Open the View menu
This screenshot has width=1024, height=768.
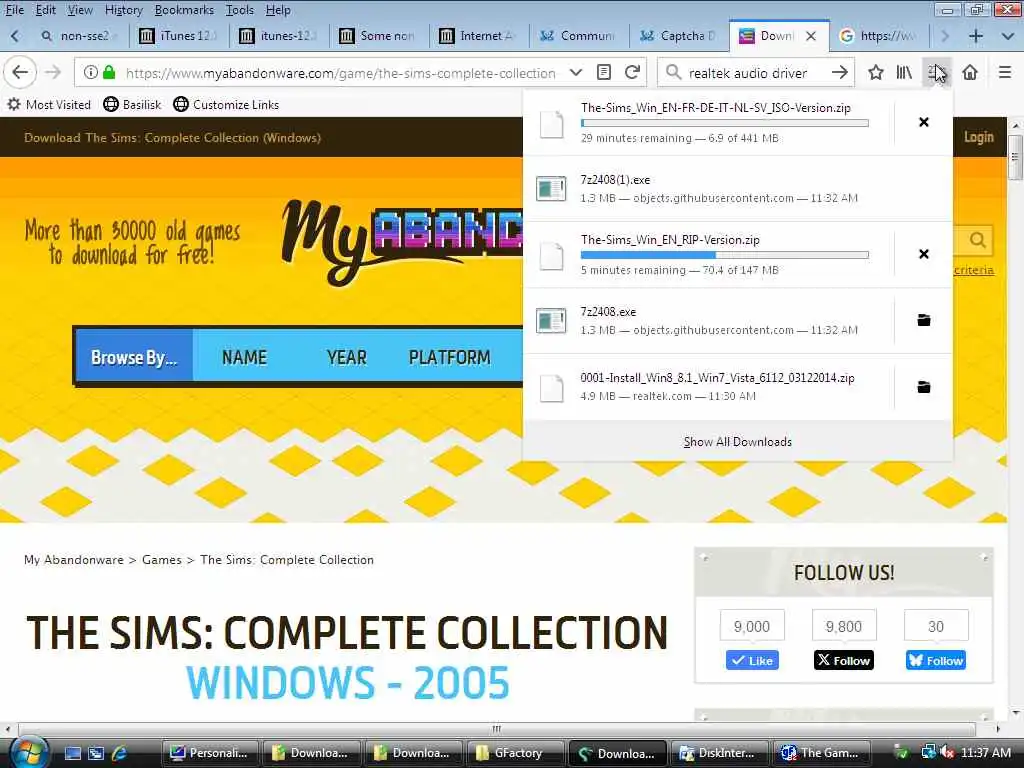pos(80,10)
